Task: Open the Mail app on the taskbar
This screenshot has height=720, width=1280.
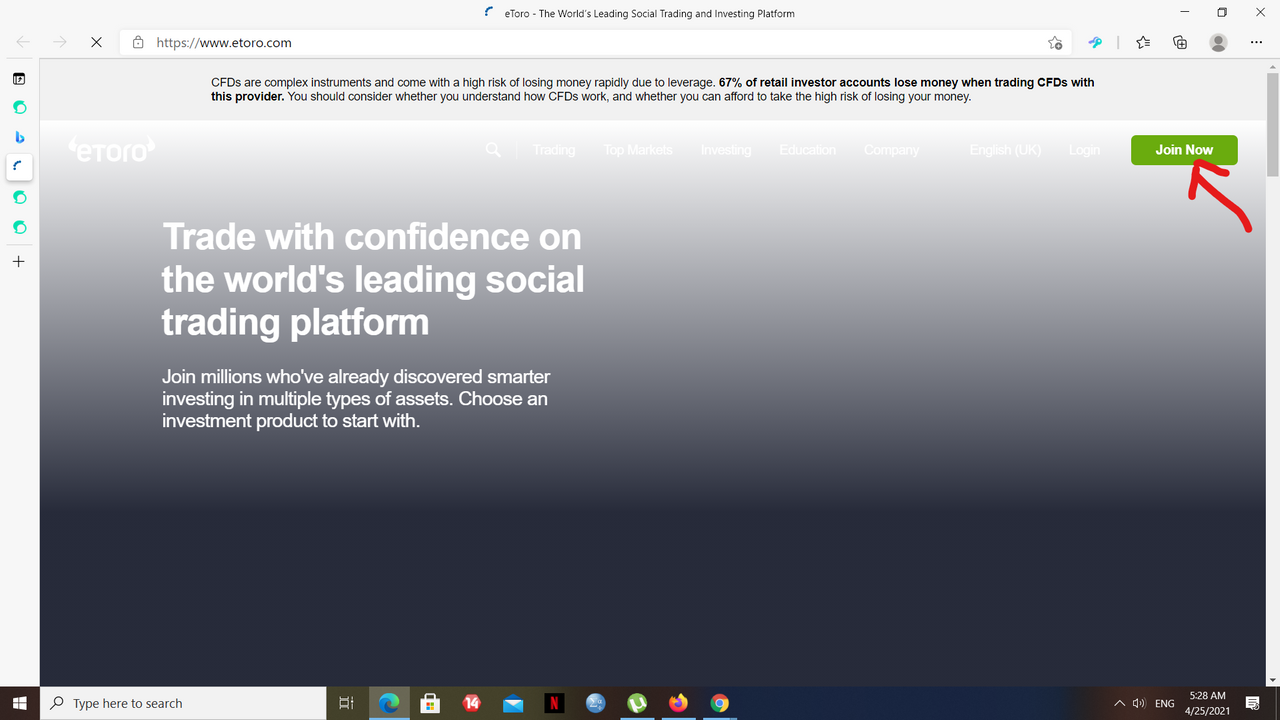Action: pyautogui.click(x=513, y=703)
